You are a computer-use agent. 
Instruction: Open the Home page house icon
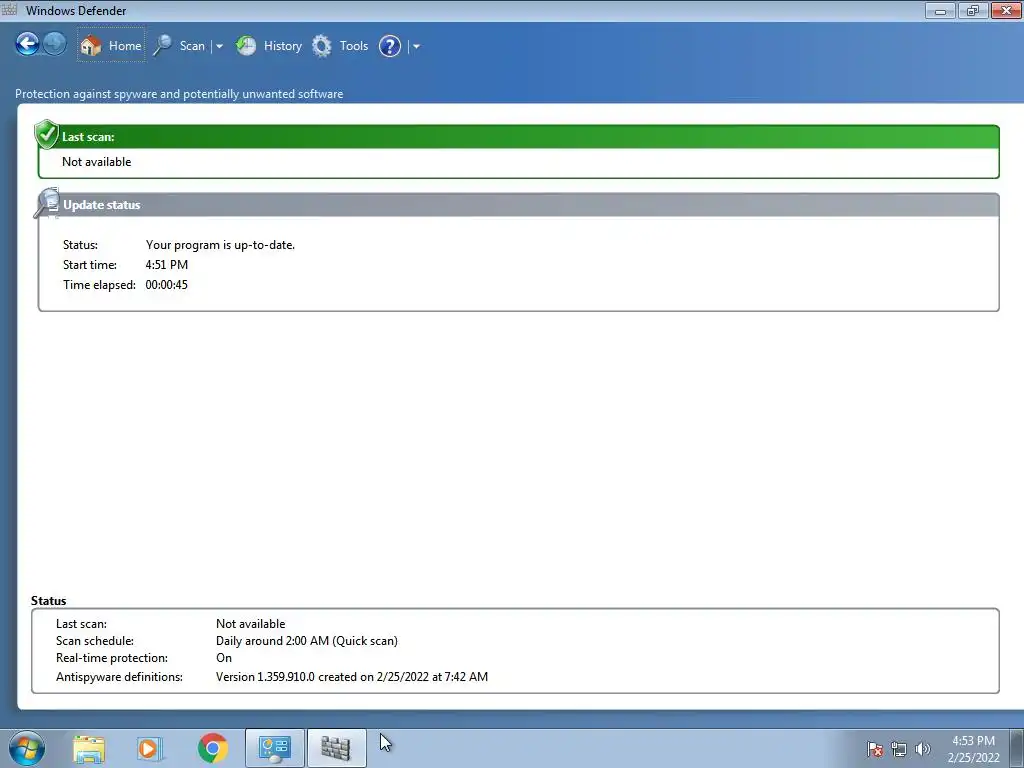[91, 46]
